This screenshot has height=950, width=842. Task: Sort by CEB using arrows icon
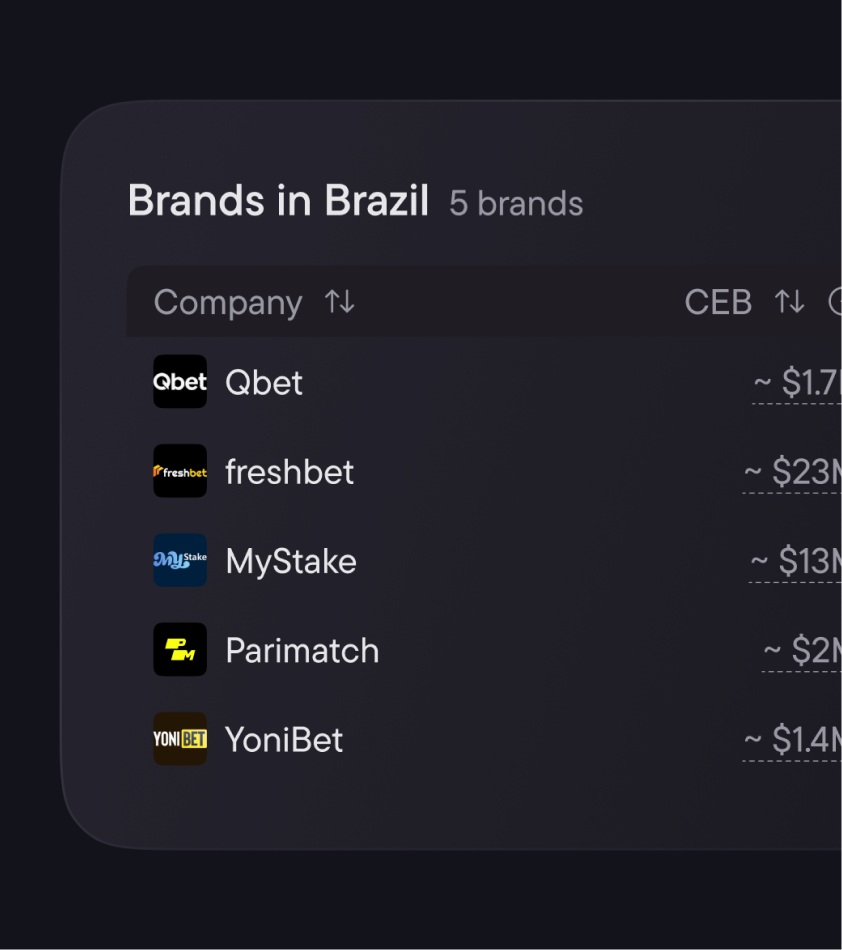coord(789,302)
